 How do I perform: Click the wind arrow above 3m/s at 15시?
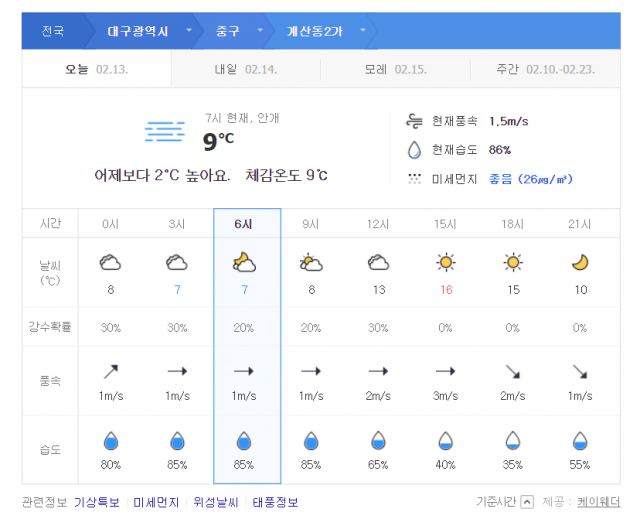[x=445, y=371]
